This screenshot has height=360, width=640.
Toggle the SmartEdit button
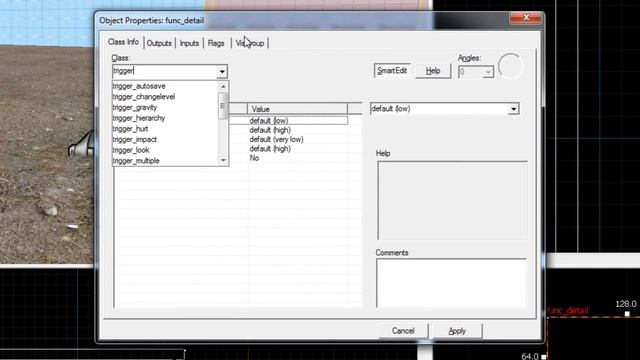point(392,71)
